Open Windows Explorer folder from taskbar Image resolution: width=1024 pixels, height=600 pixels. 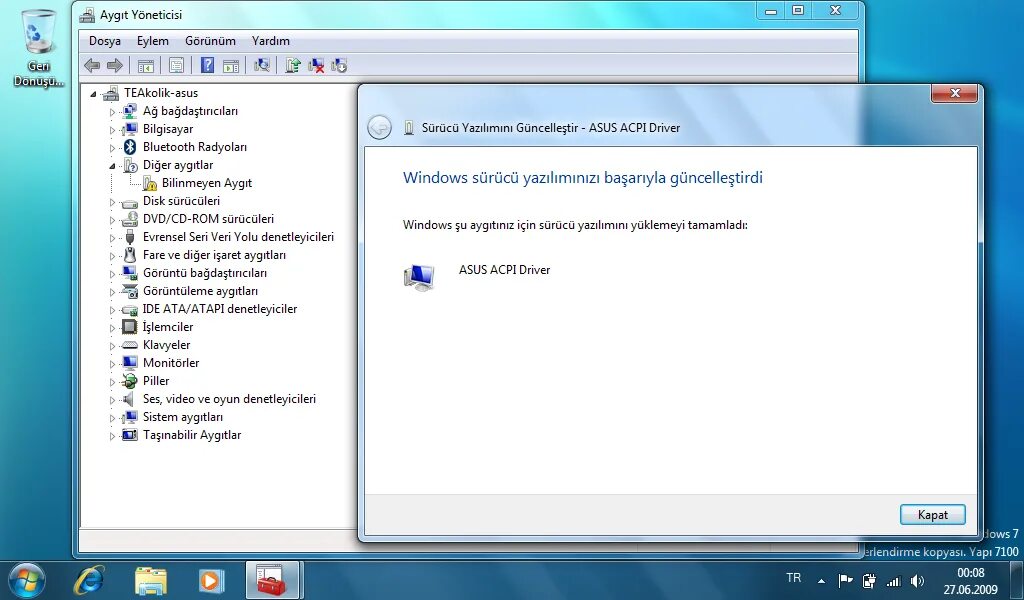point(150,580)
